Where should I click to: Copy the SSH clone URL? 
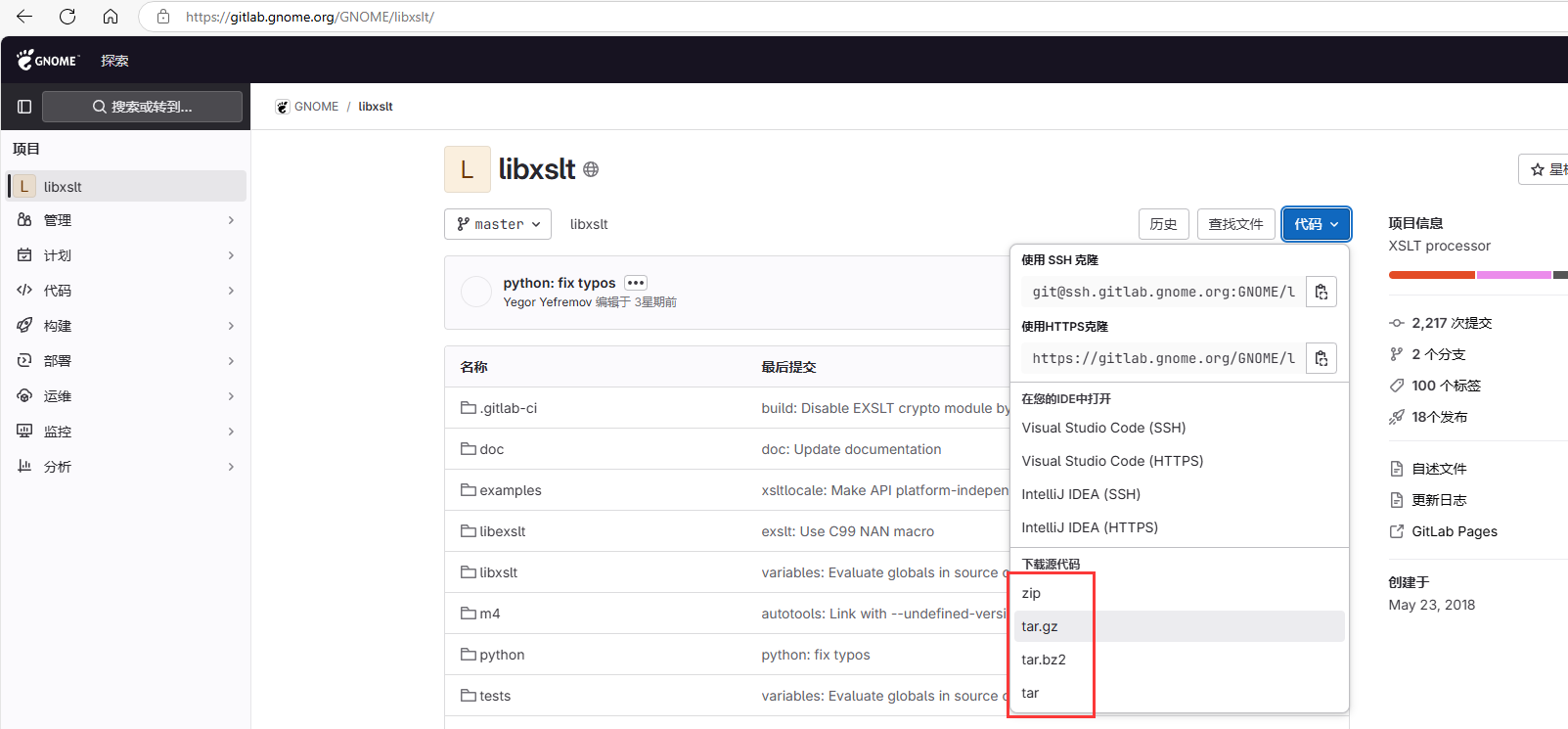[1321, 292]
